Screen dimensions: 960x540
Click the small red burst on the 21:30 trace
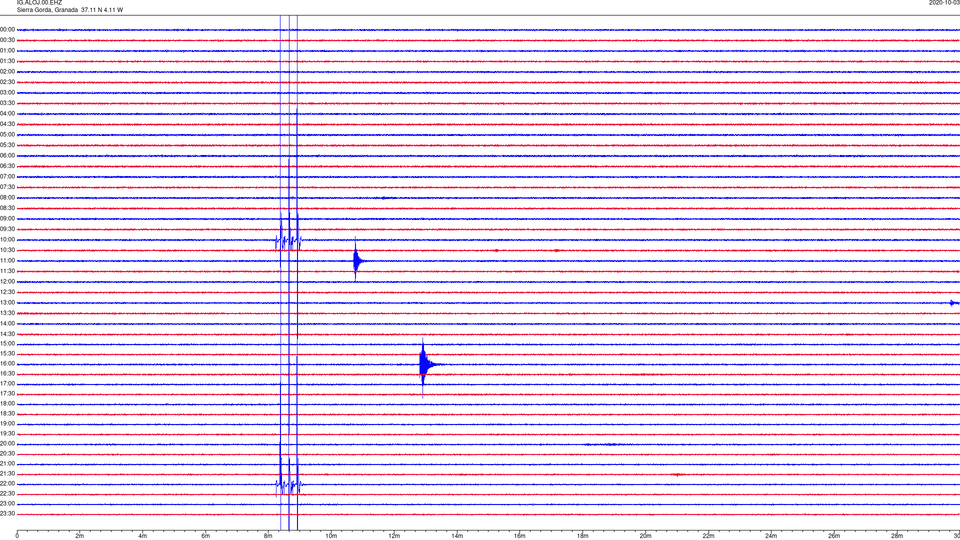point(677,474)
